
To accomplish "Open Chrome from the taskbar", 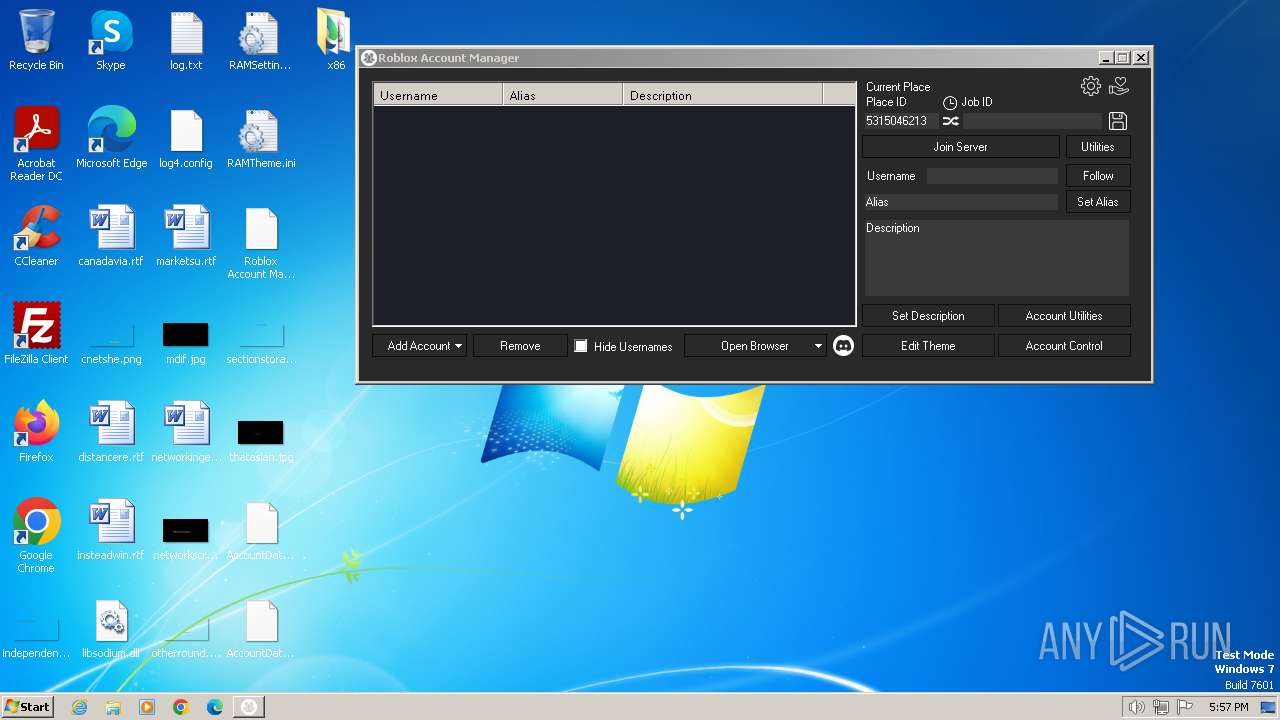I will pyautogui.click(x=181, y=707).
